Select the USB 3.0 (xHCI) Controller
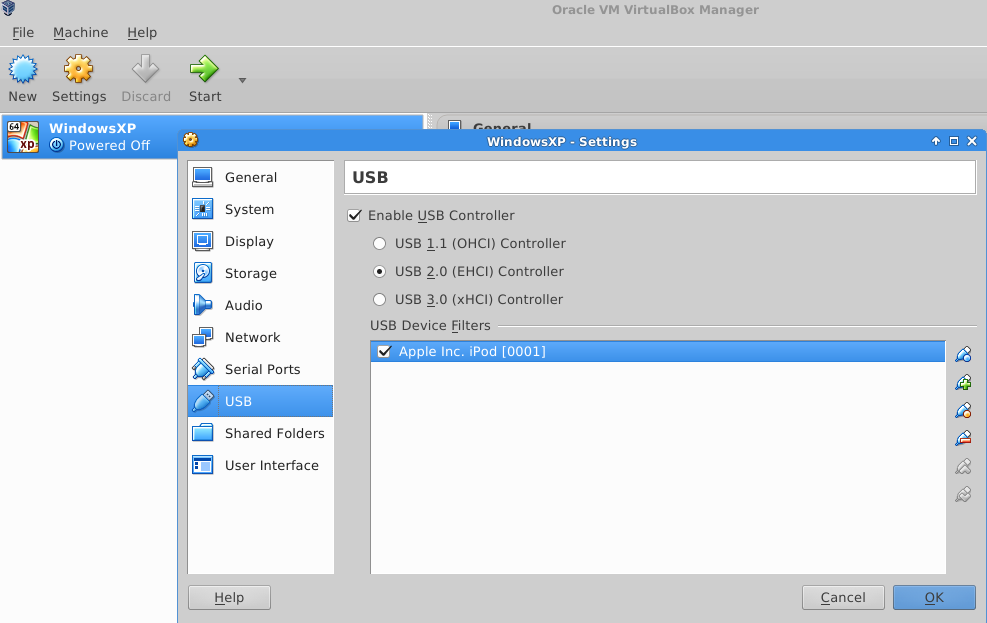The height and width of the screenshot is (623, 987). pyautogui.click(x=380, y=299)
